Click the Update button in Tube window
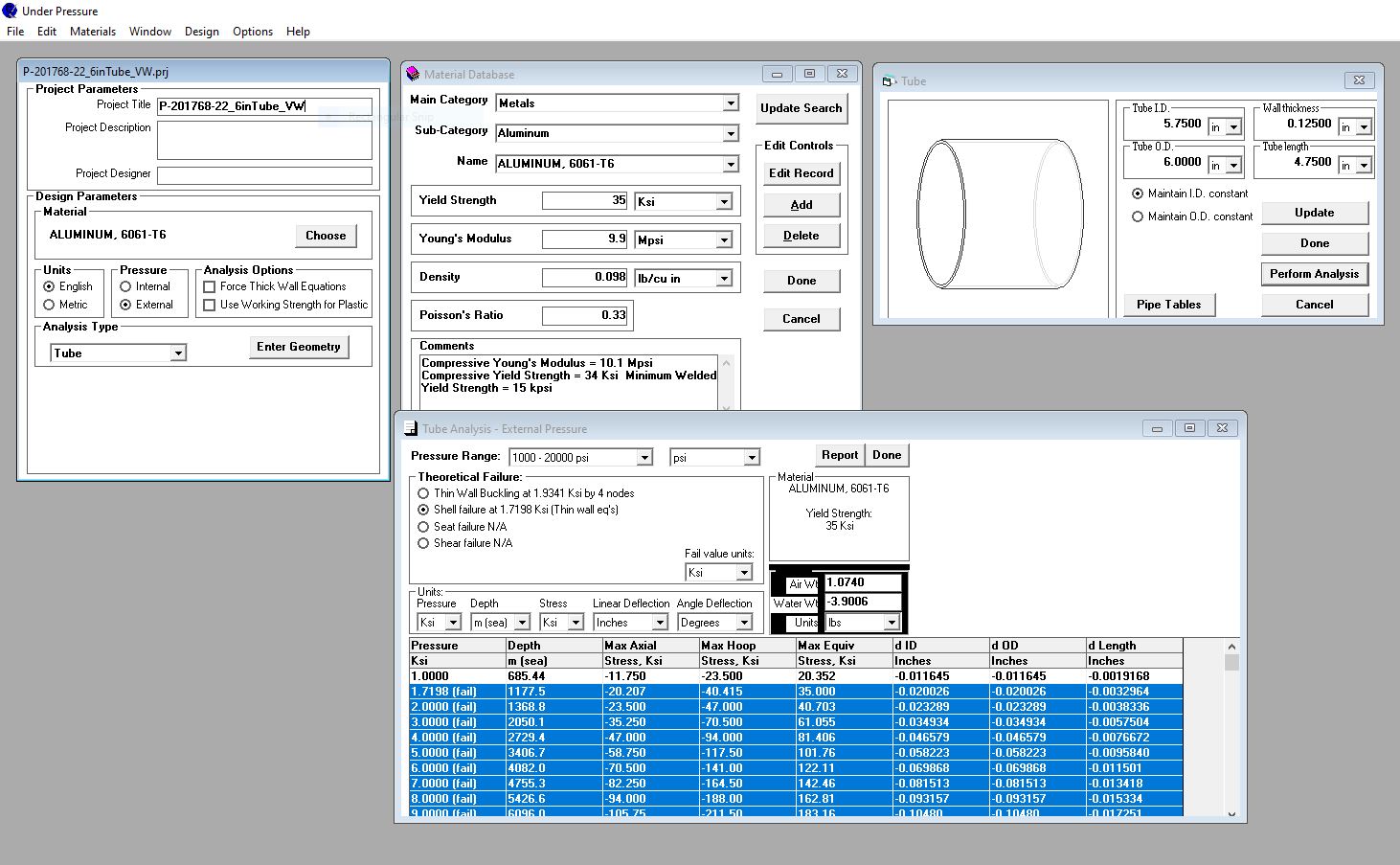 1315,213
